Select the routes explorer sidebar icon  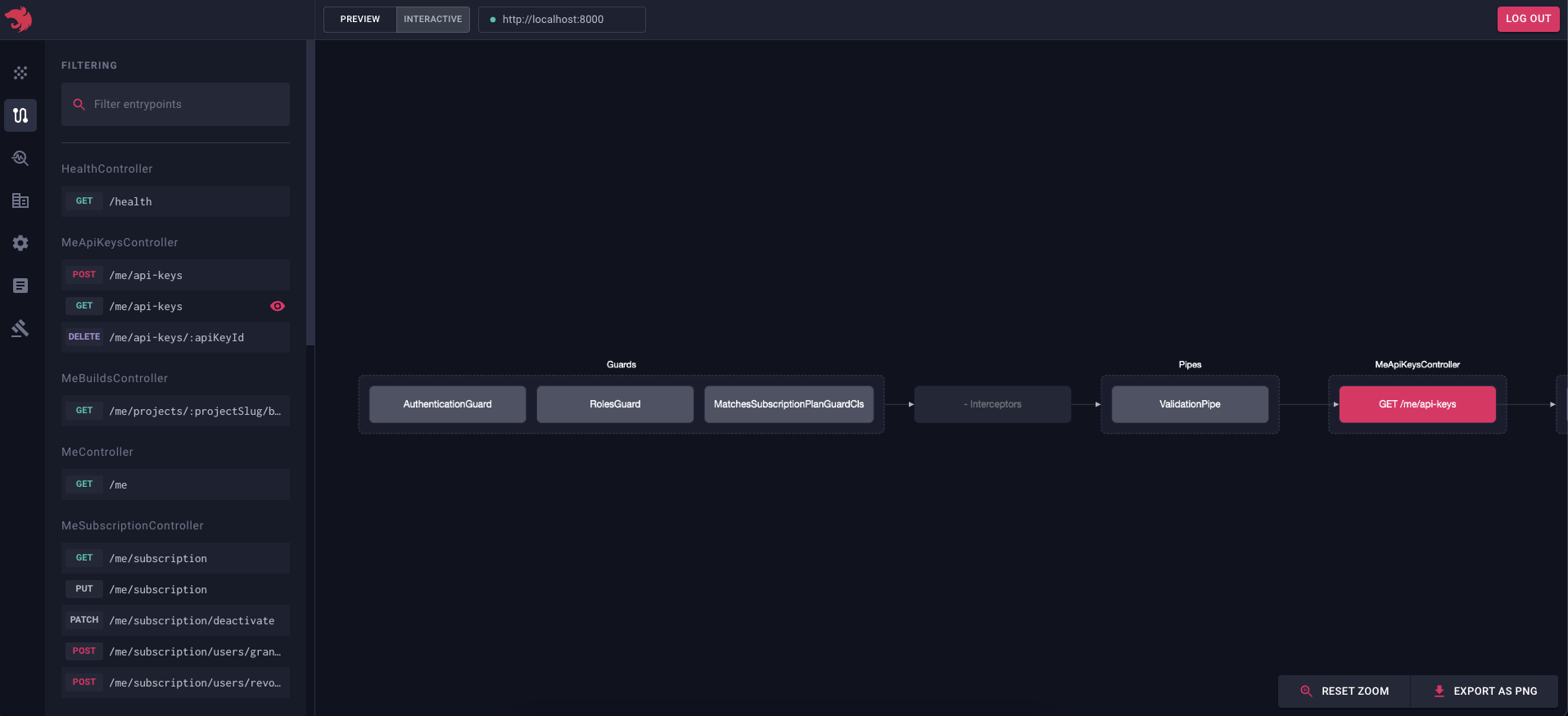[x=20, y=115]
